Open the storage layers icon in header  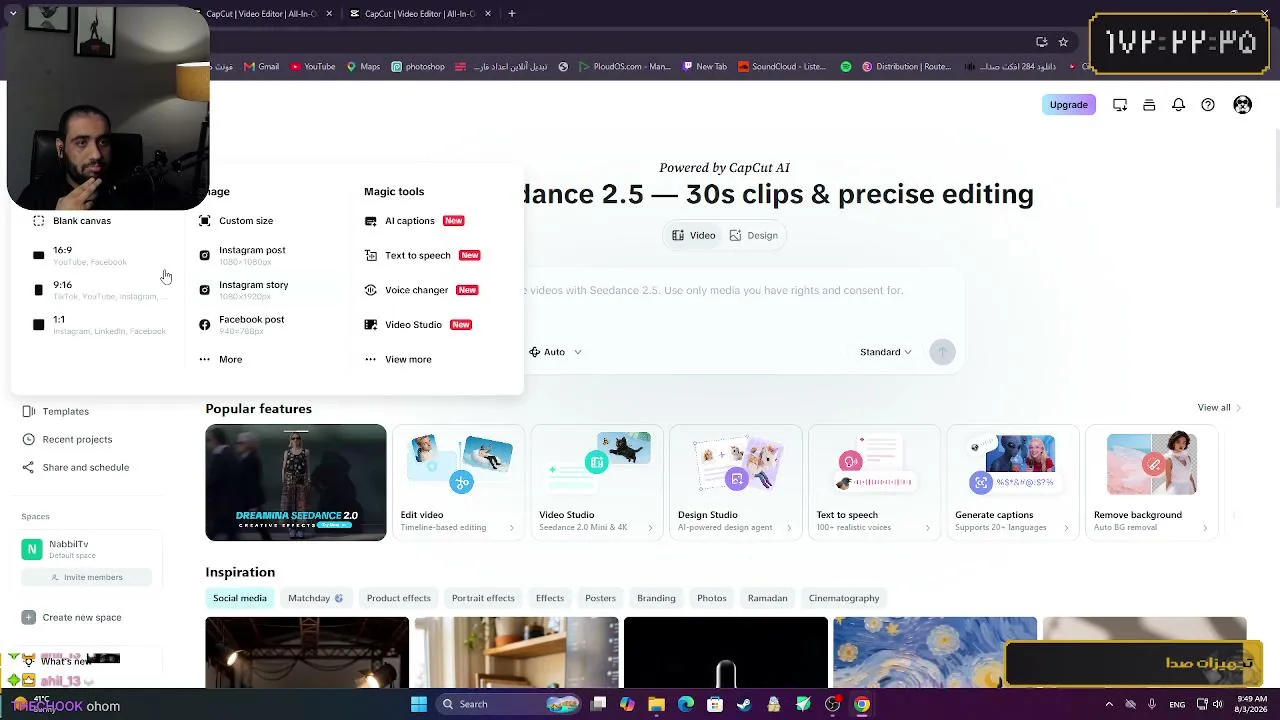1149,105
